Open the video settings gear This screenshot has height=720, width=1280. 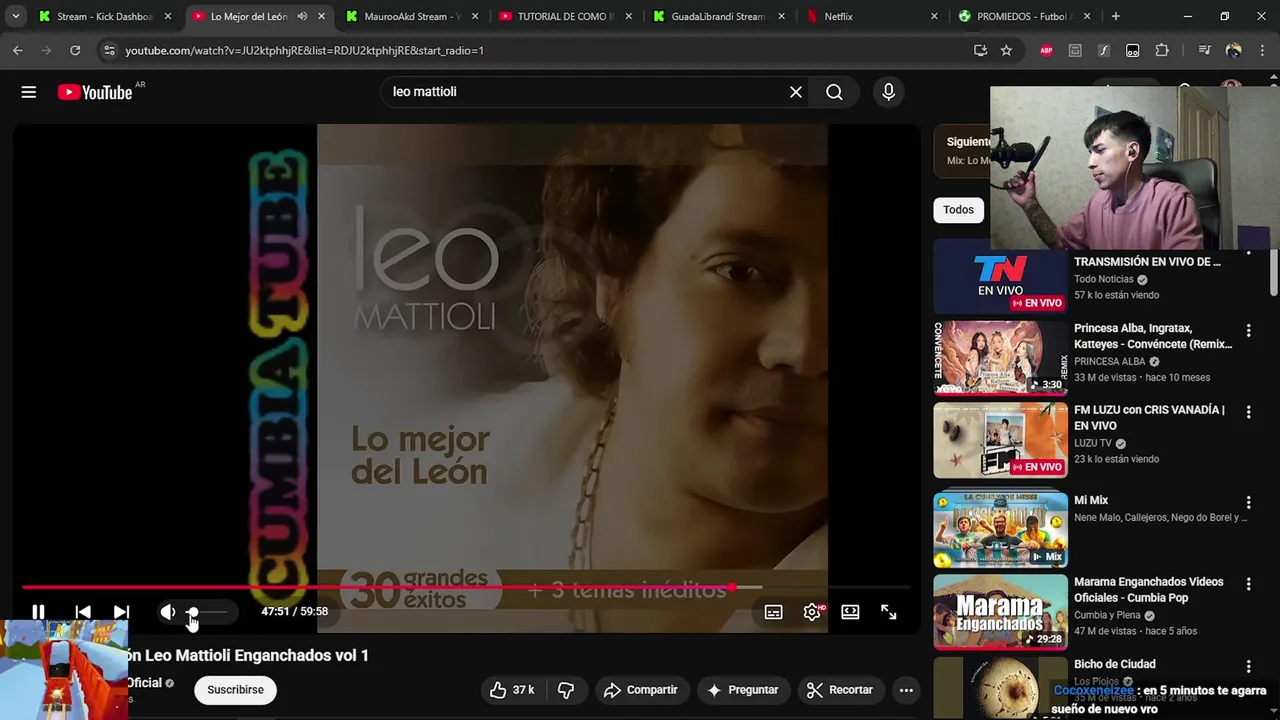812,612
